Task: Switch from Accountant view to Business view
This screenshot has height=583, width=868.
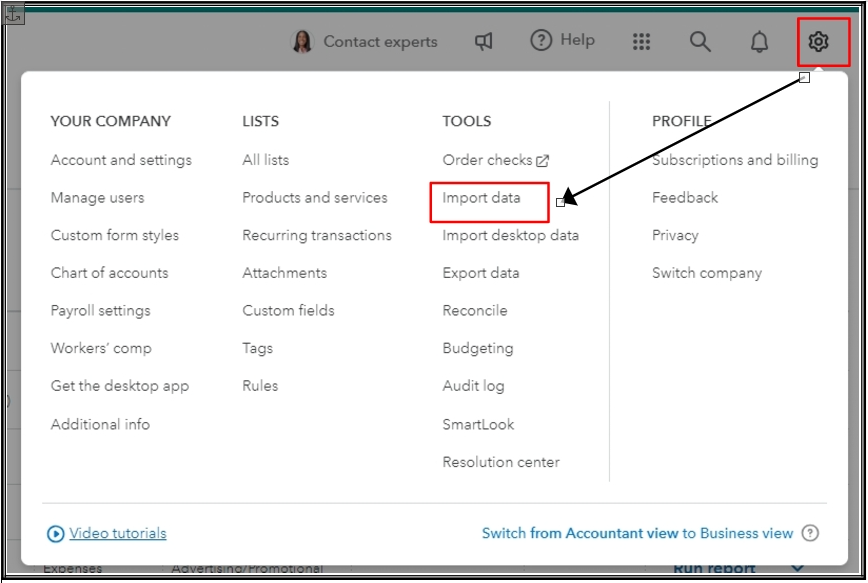Action: [x=637, y=534]
